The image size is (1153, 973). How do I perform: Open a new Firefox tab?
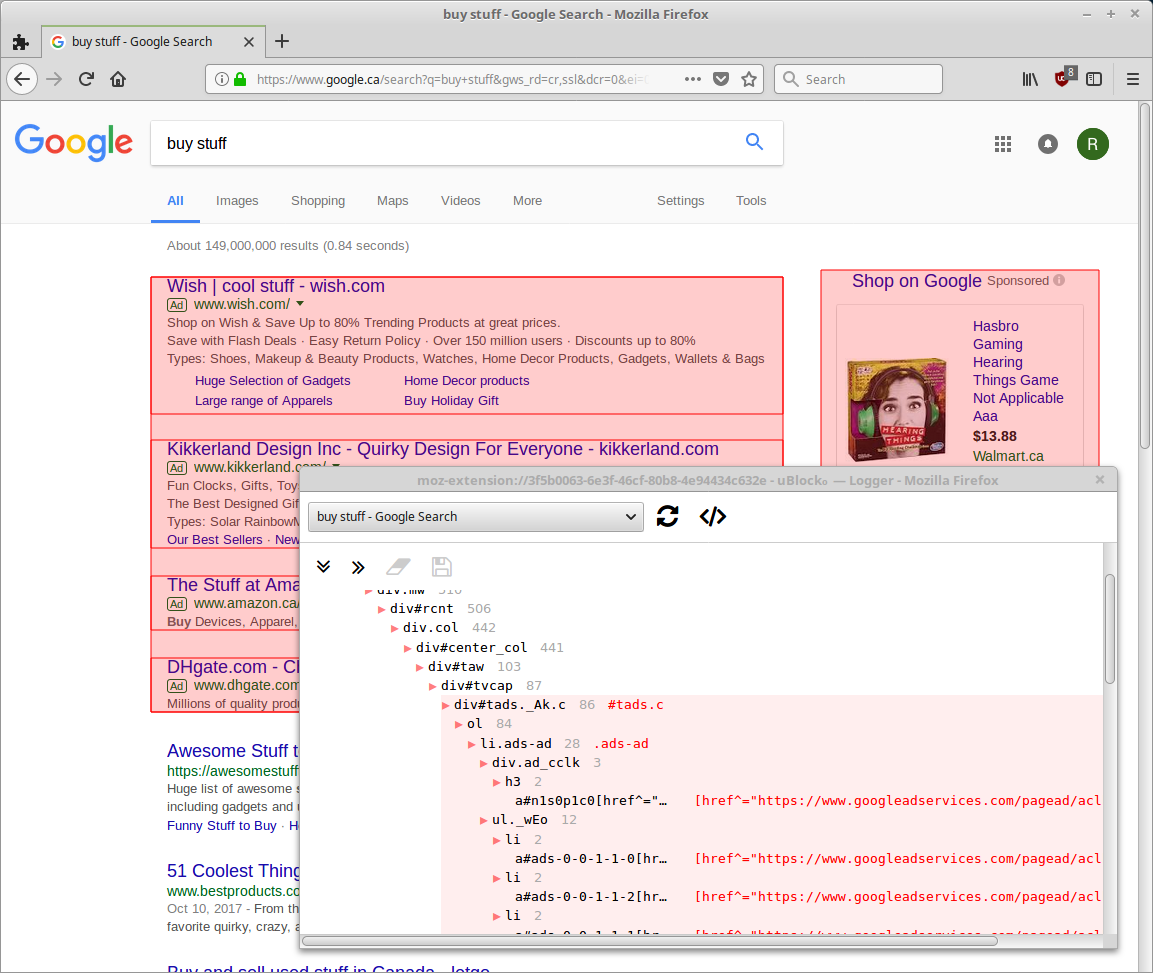pos(282,41)
